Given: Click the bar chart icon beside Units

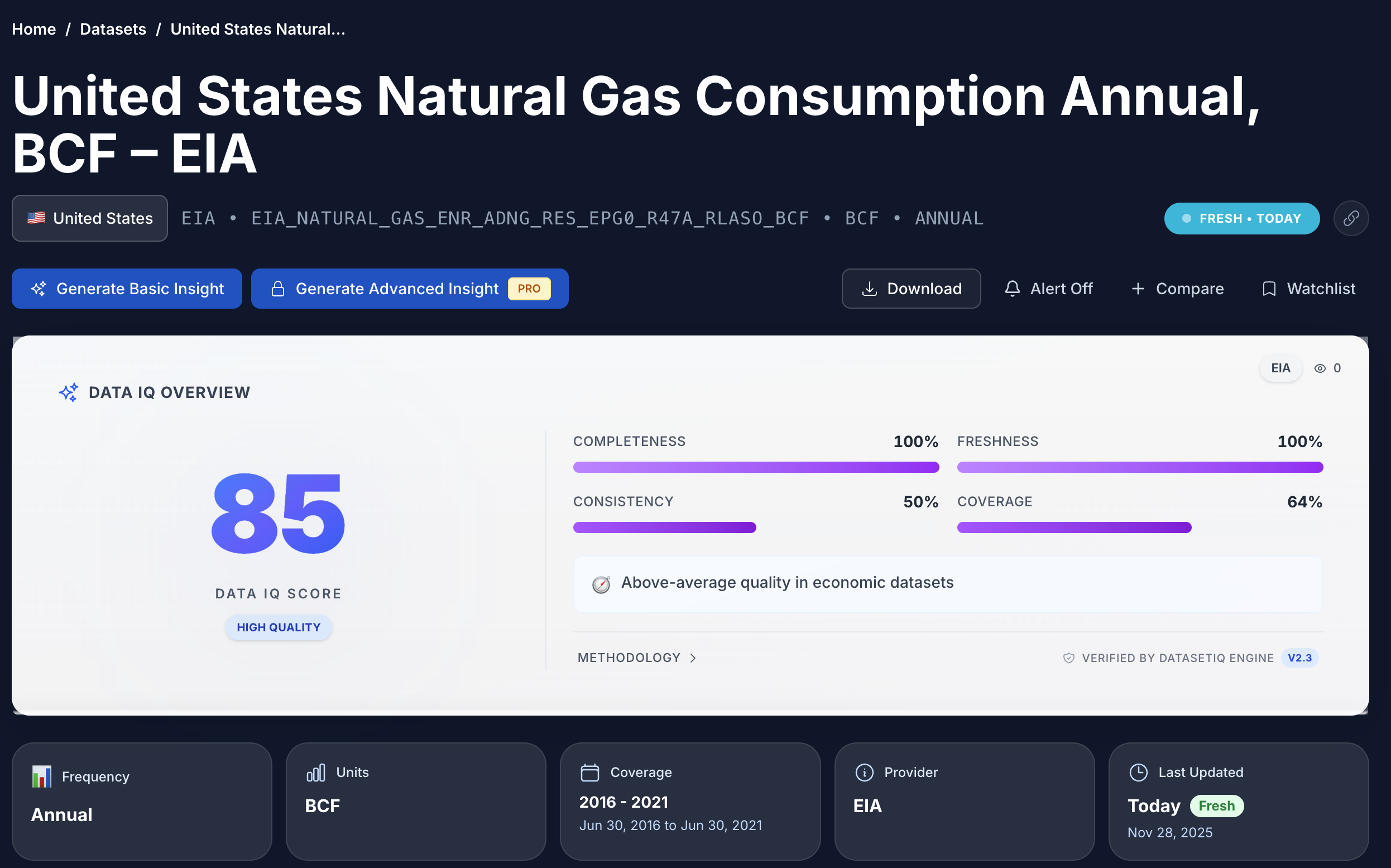Looking at the screenshot, I should 316,772.
